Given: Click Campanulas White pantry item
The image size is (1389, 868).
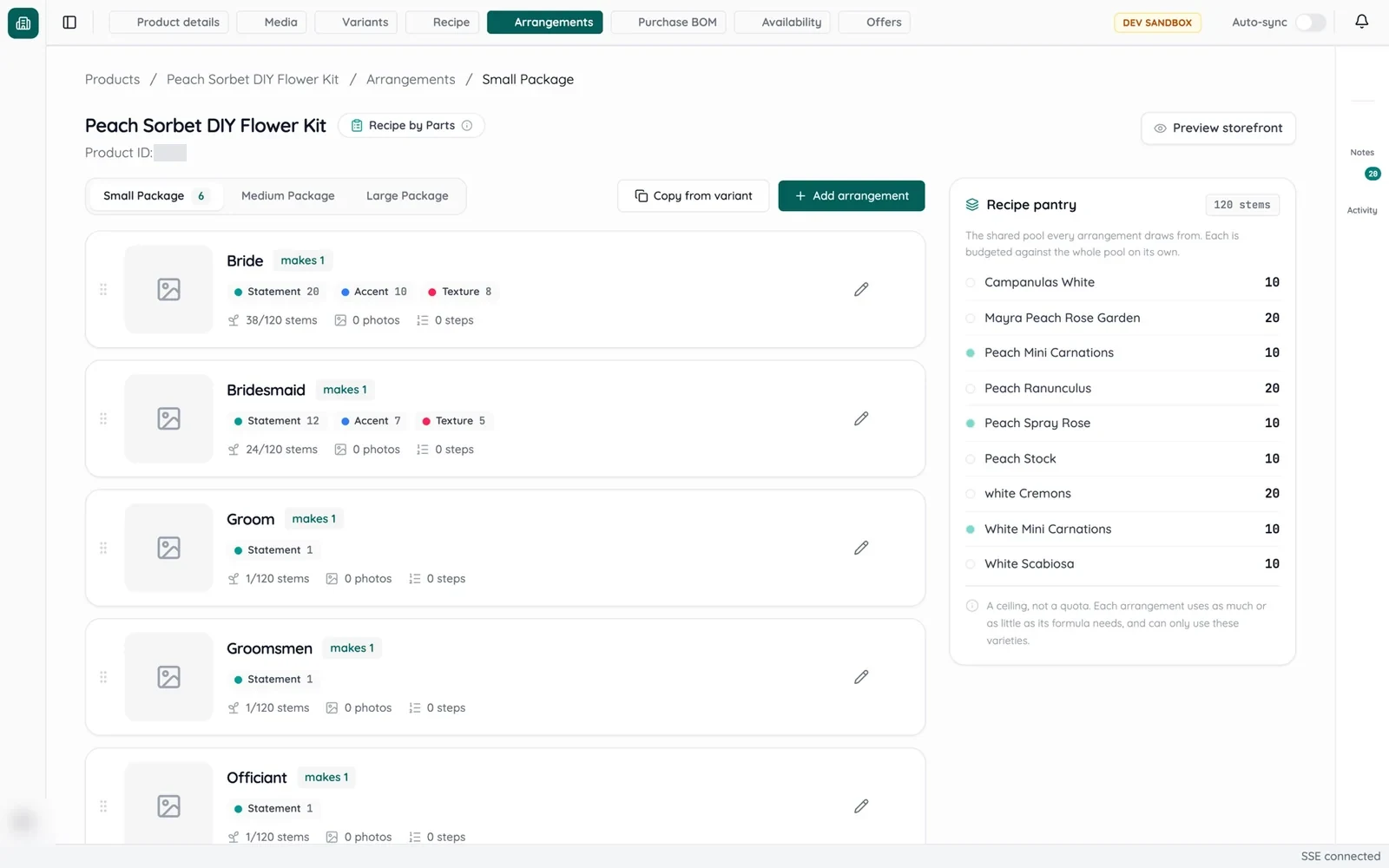Looking at the screenshot, I should (1122, 283).
